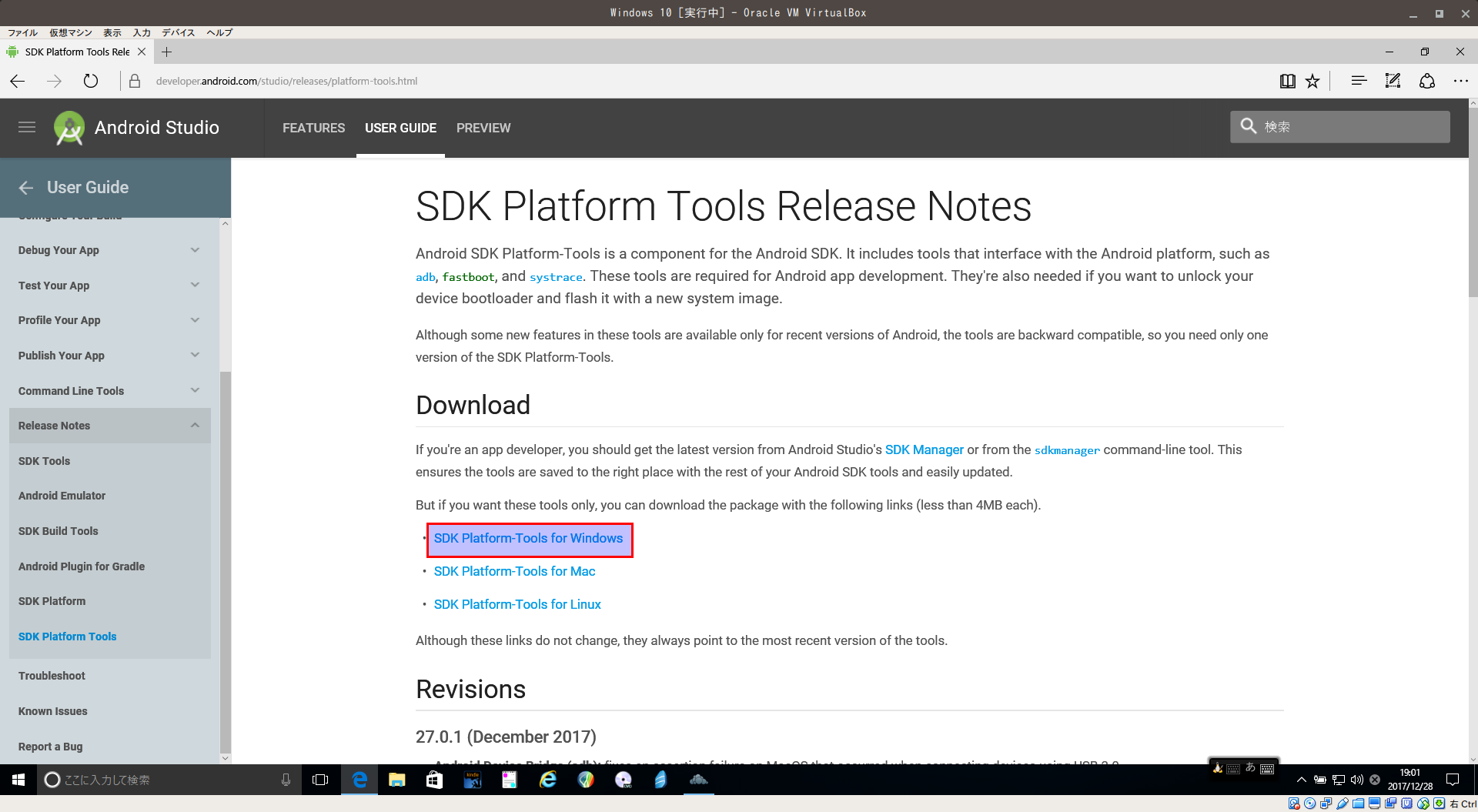This screenshot has height=812, width=1478.
Task: Click the Edge share icon
Action: (1427, 81)
